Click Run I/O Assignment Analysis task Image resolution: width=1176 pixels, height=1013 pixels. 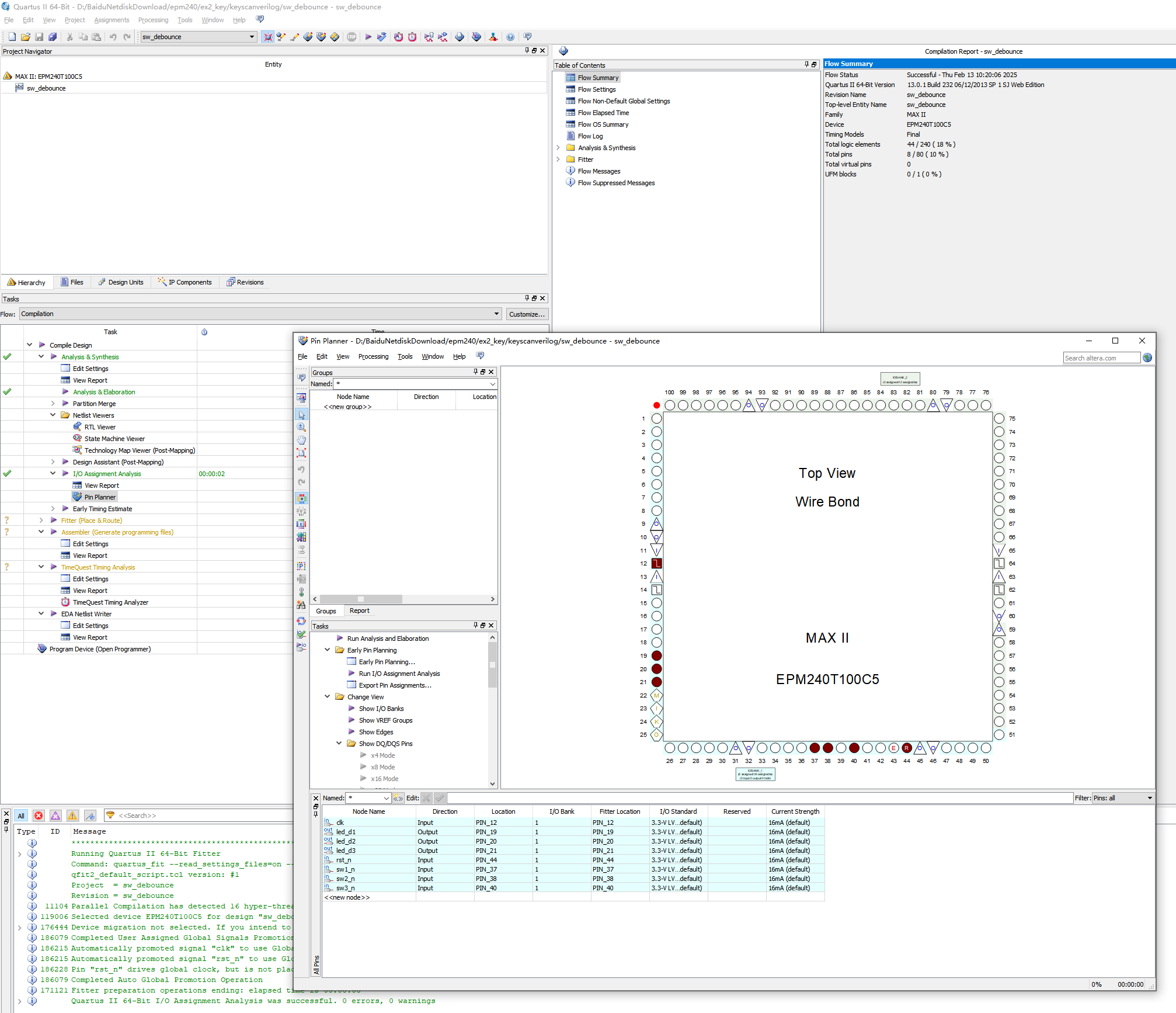click(x=399, y=674)
